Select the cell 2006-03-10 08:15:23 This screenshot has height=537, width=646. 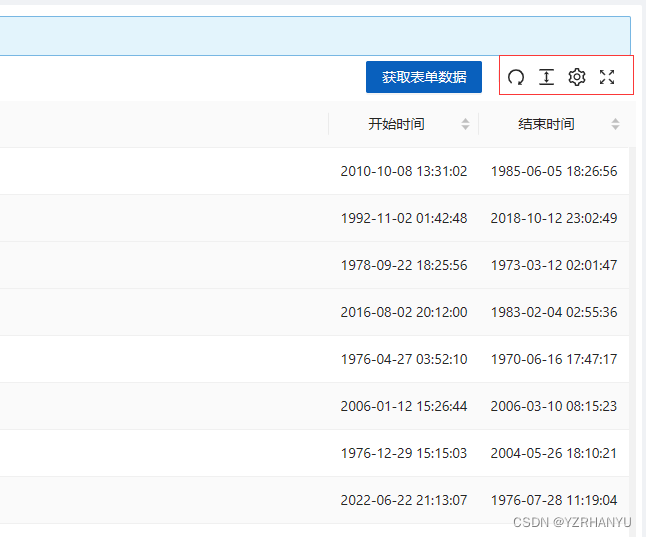[554, 406]
